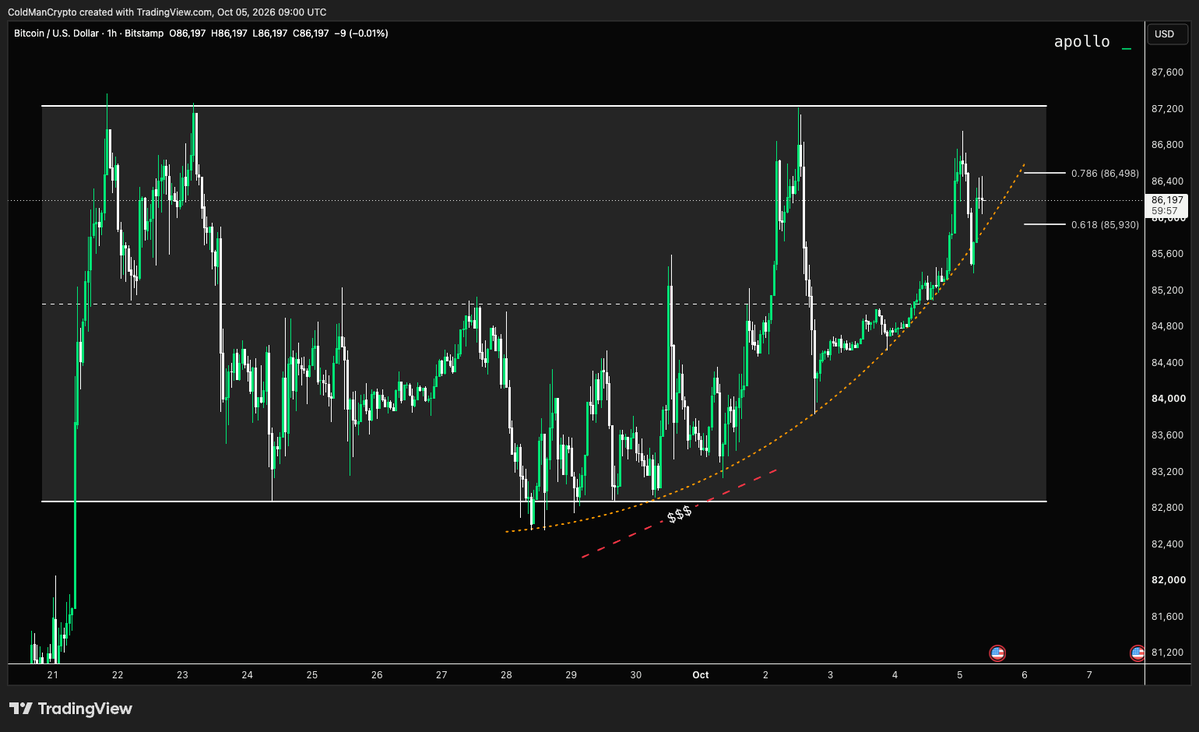Click the low value L86,197
1199x732 pixels.
coord(270,34)
